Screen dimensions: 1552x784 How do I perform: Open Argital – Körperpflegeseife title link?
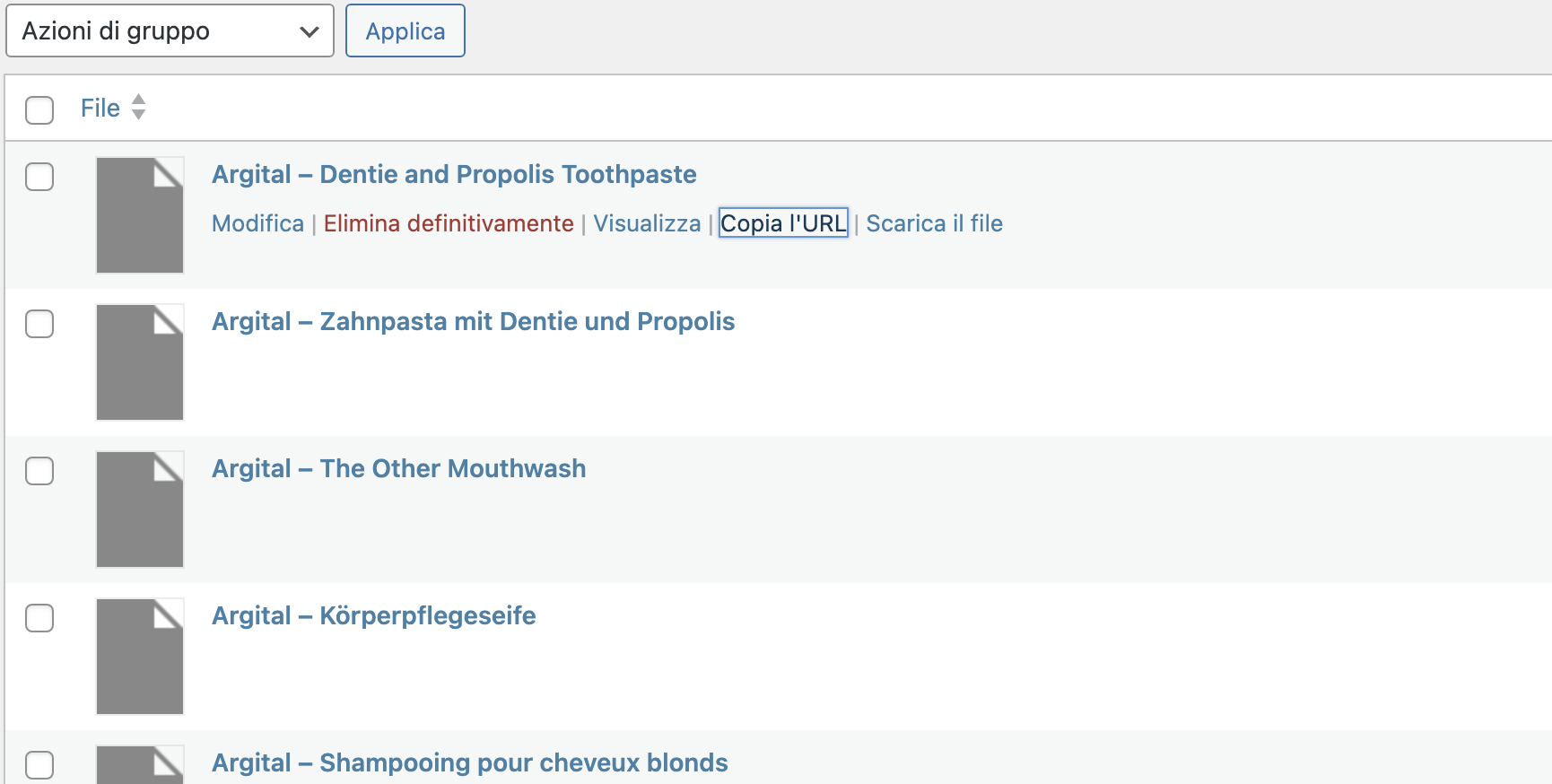tap(373, 615)
